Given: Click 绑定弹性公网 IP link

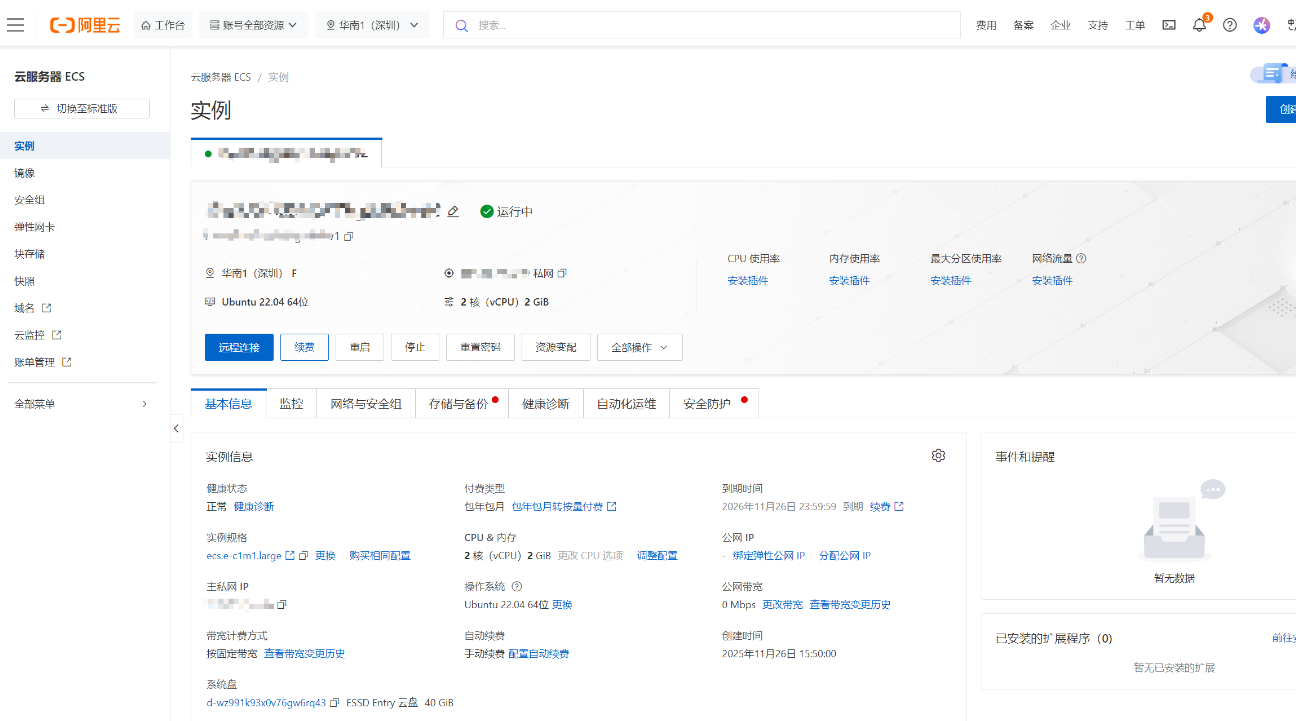Looking at the screenshot, I should click(x=768, y=556).
